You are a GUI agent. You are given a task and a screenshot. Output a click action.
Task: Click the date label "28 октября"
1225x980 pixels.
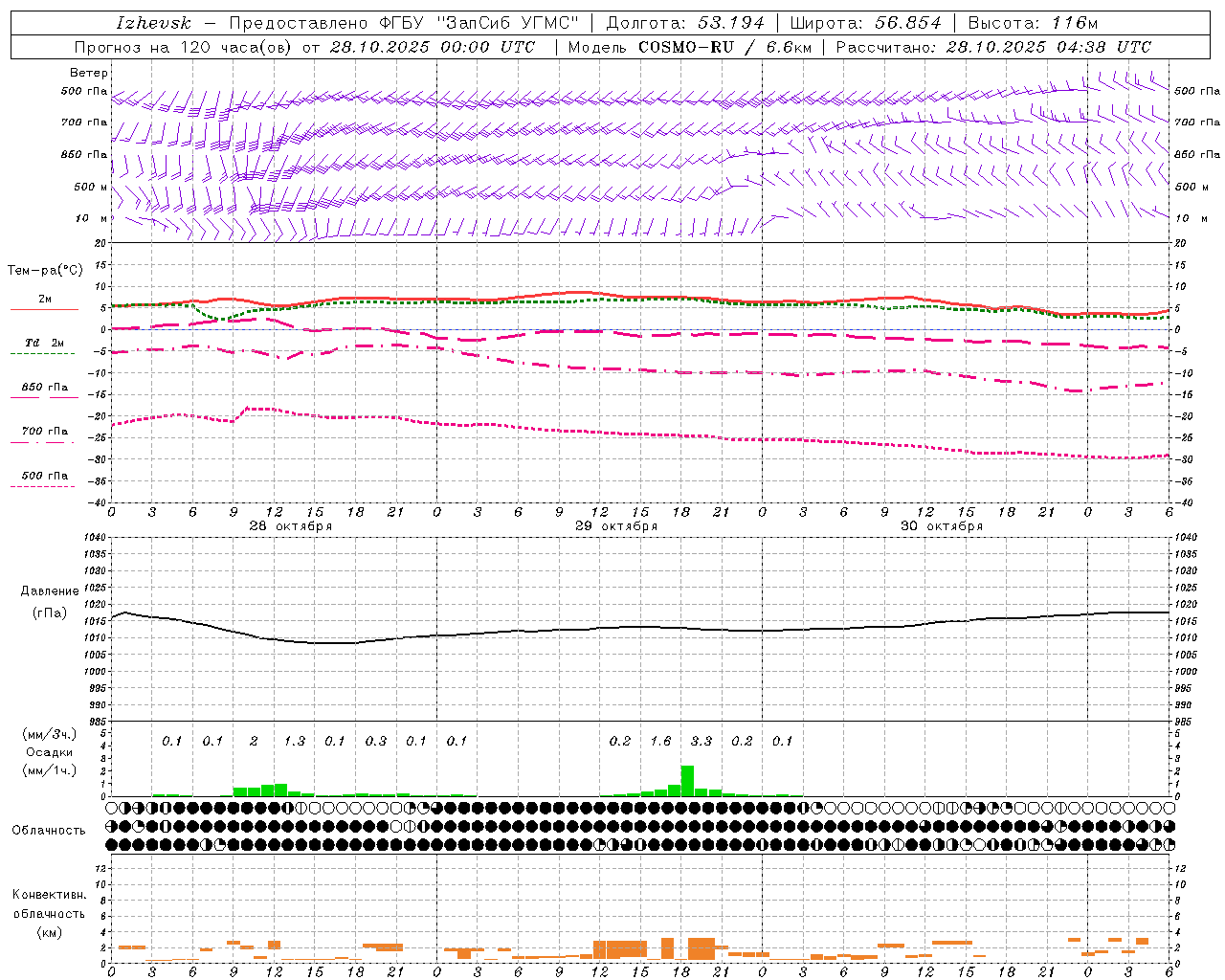tap(290, 526)
